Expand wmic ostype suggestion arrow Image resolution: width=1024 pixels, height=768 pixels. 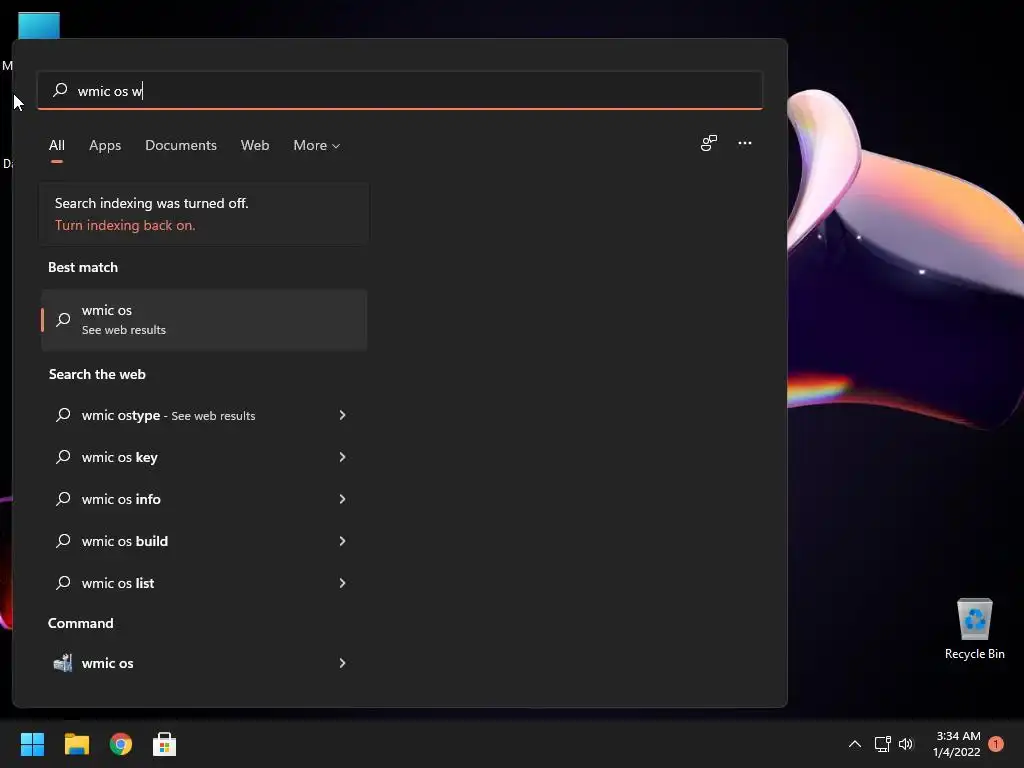point(342,415)
